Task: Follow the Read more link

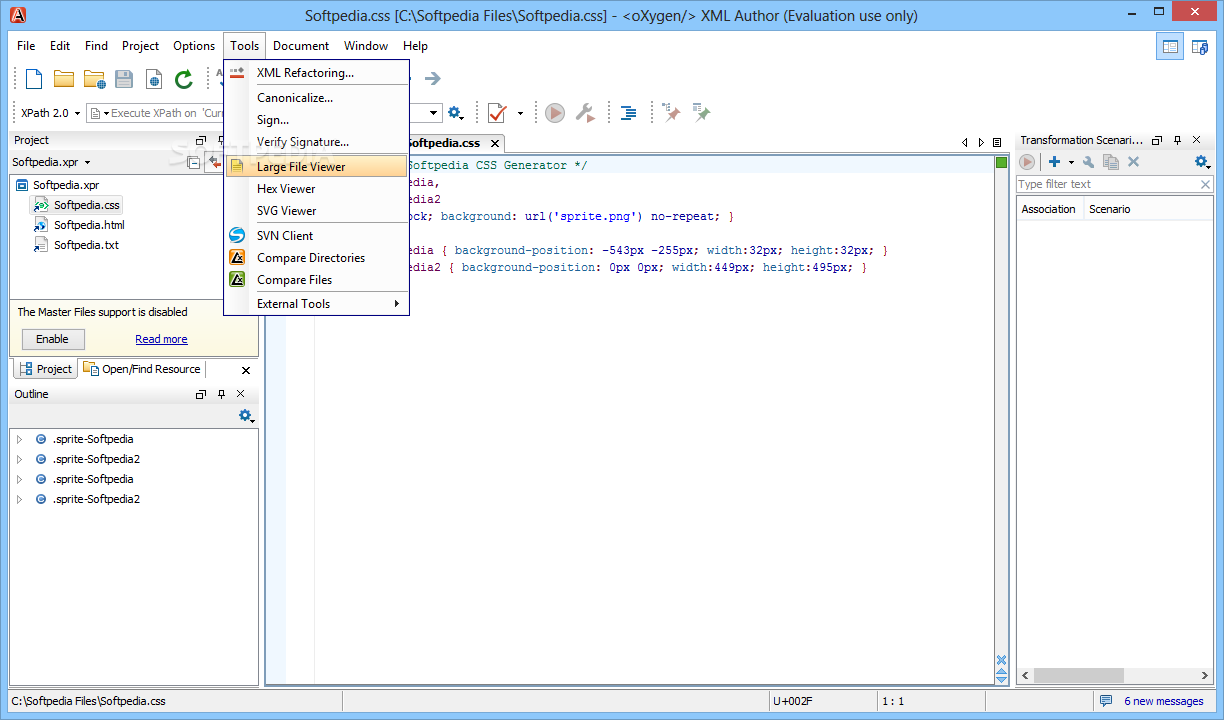Action: point(161,339)
